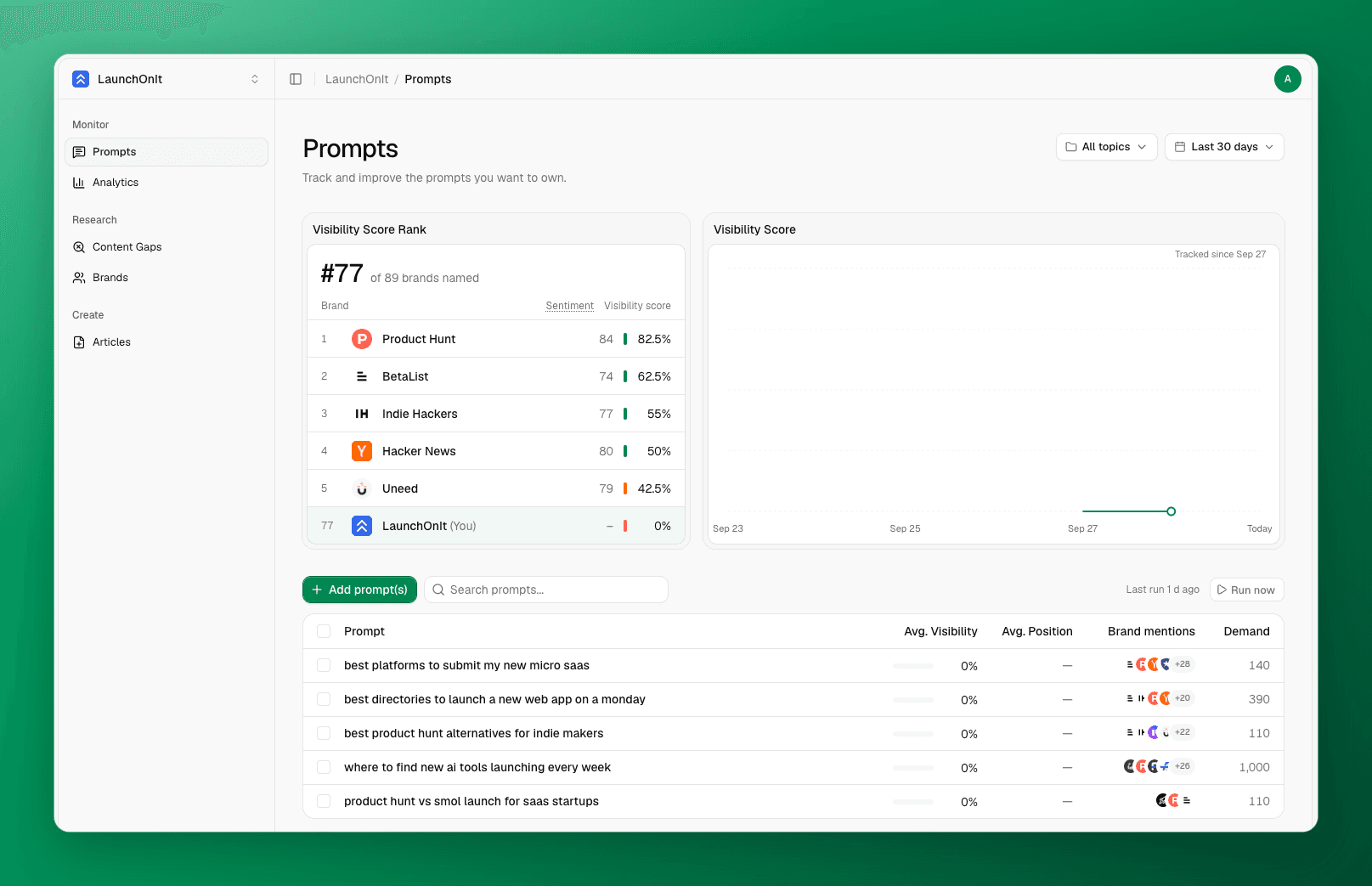Click the Hacker News brand logo
Image resolution: width=1372 pixels, height=886 pixels.
(x=362, y=451)
